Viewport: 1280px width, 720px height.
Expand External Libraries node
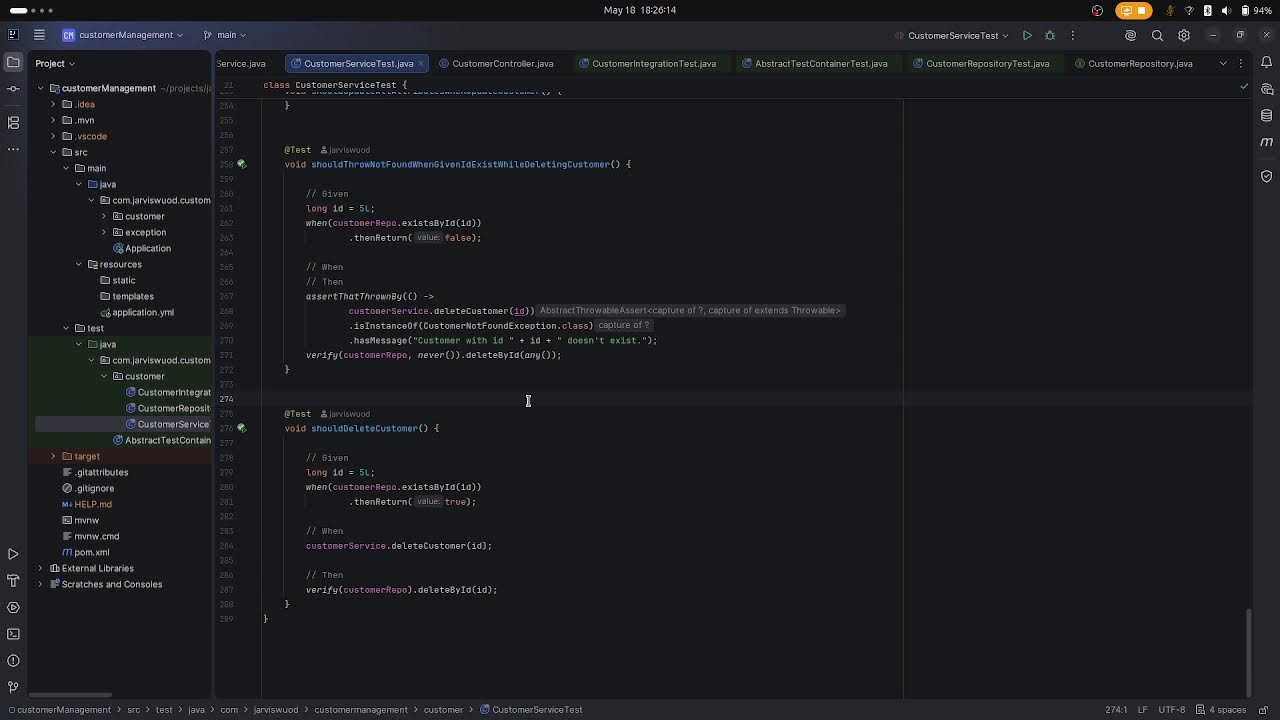pyautogui.click(x=41, y=568)
